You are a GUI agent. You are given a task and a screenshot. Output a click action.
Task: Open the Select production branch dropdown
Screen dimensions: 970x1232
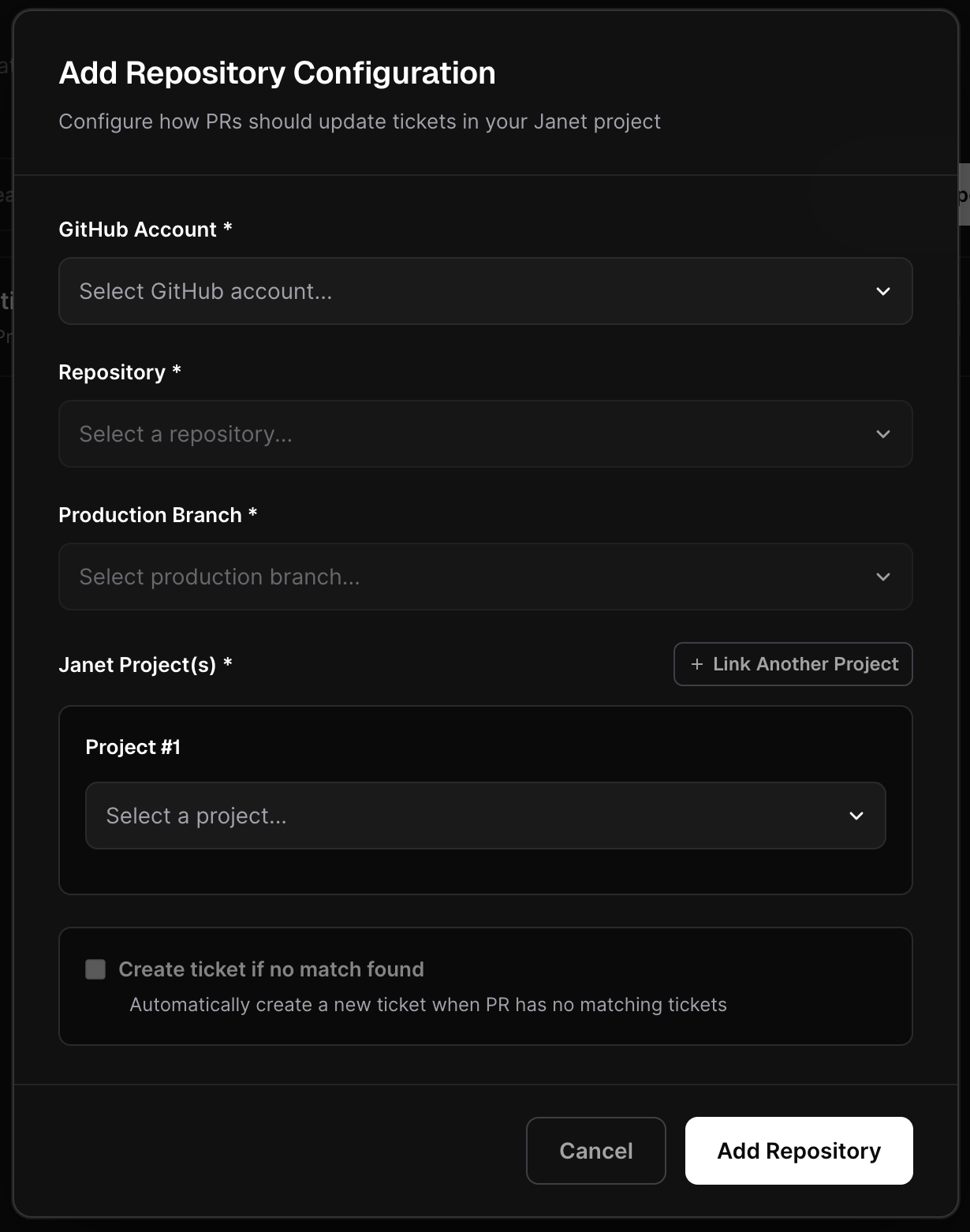coord(484,577)
